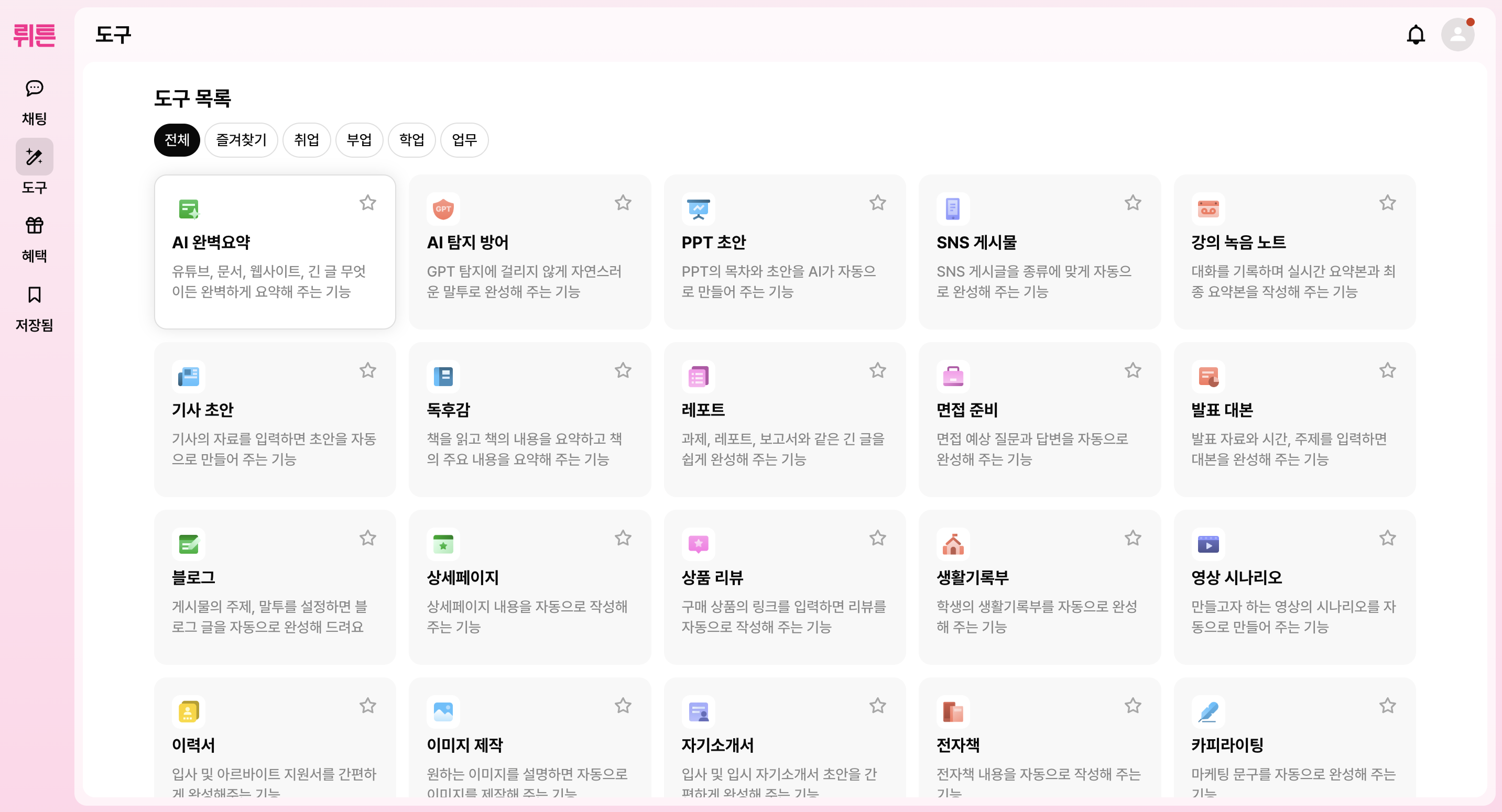Show the 업무 category tools
The width and height of the screenshot is (1502, 812).
click(x=464, y=140)
